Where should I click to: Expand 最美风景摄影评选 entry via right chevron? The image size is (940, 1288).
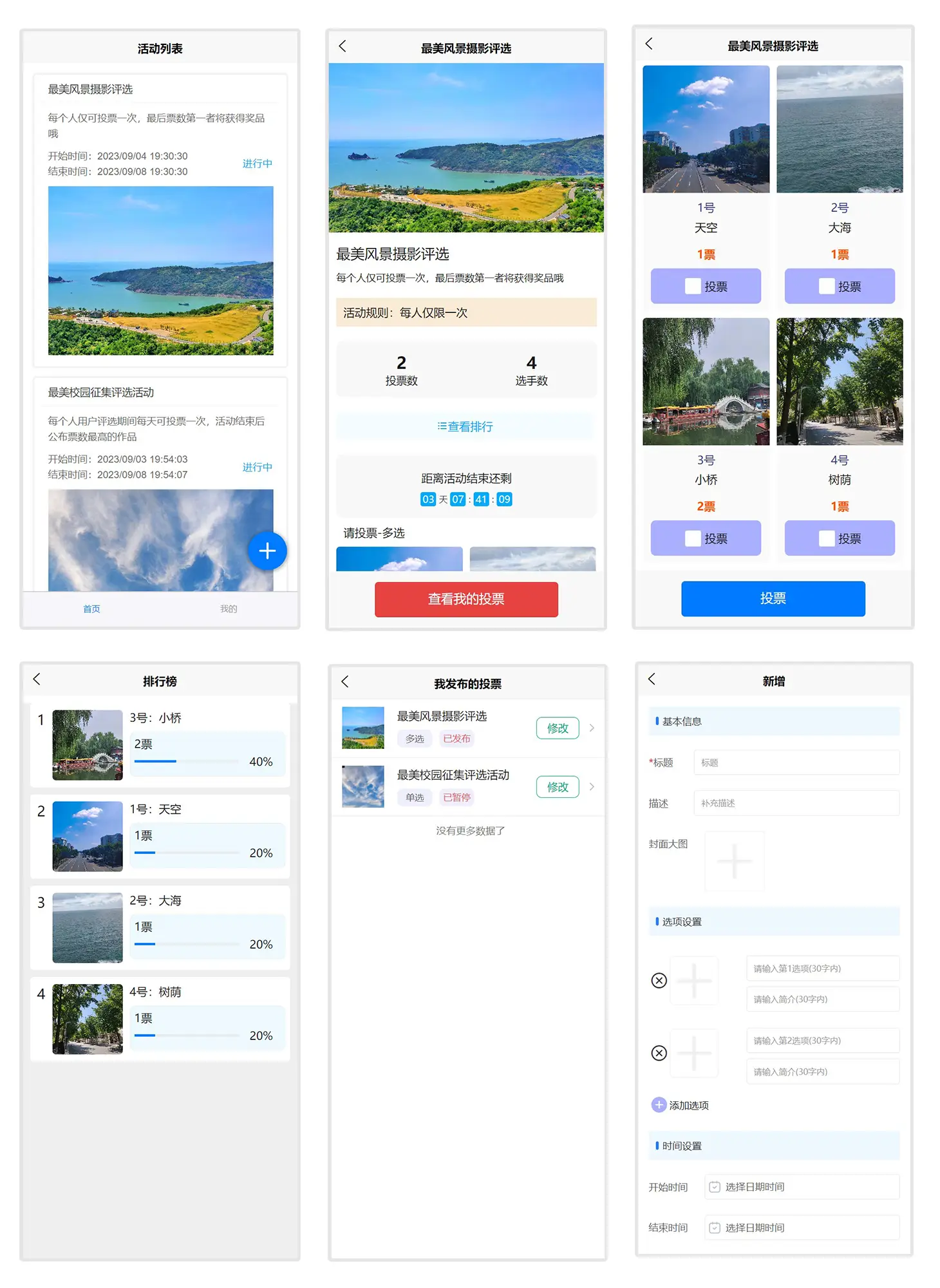(592, 728)
